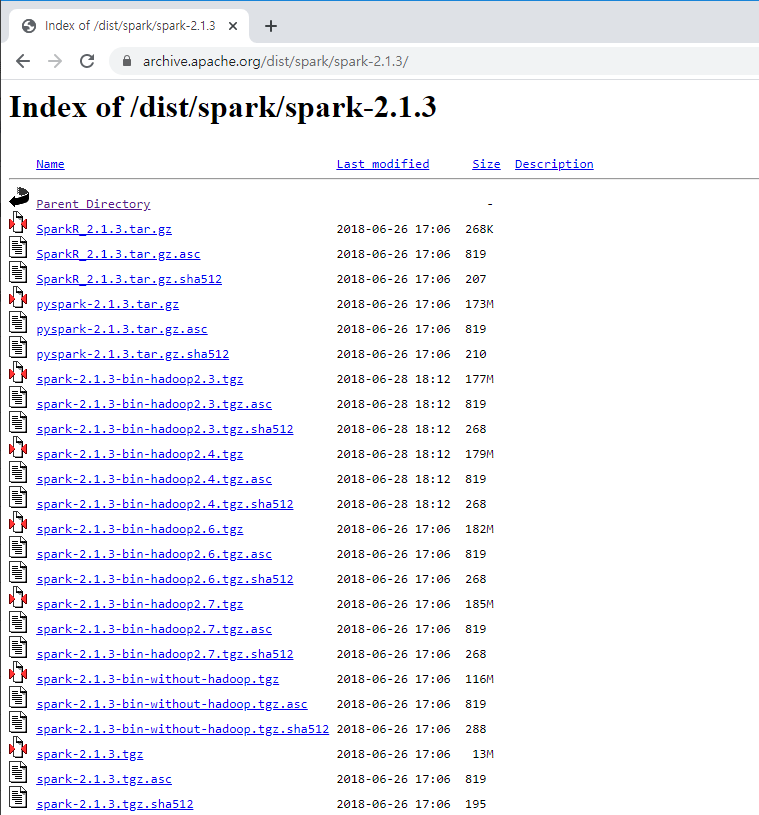Click document icon beside spark-2.1.3-bin-hadoop2.4.tgz.sha512

[18, 497]
